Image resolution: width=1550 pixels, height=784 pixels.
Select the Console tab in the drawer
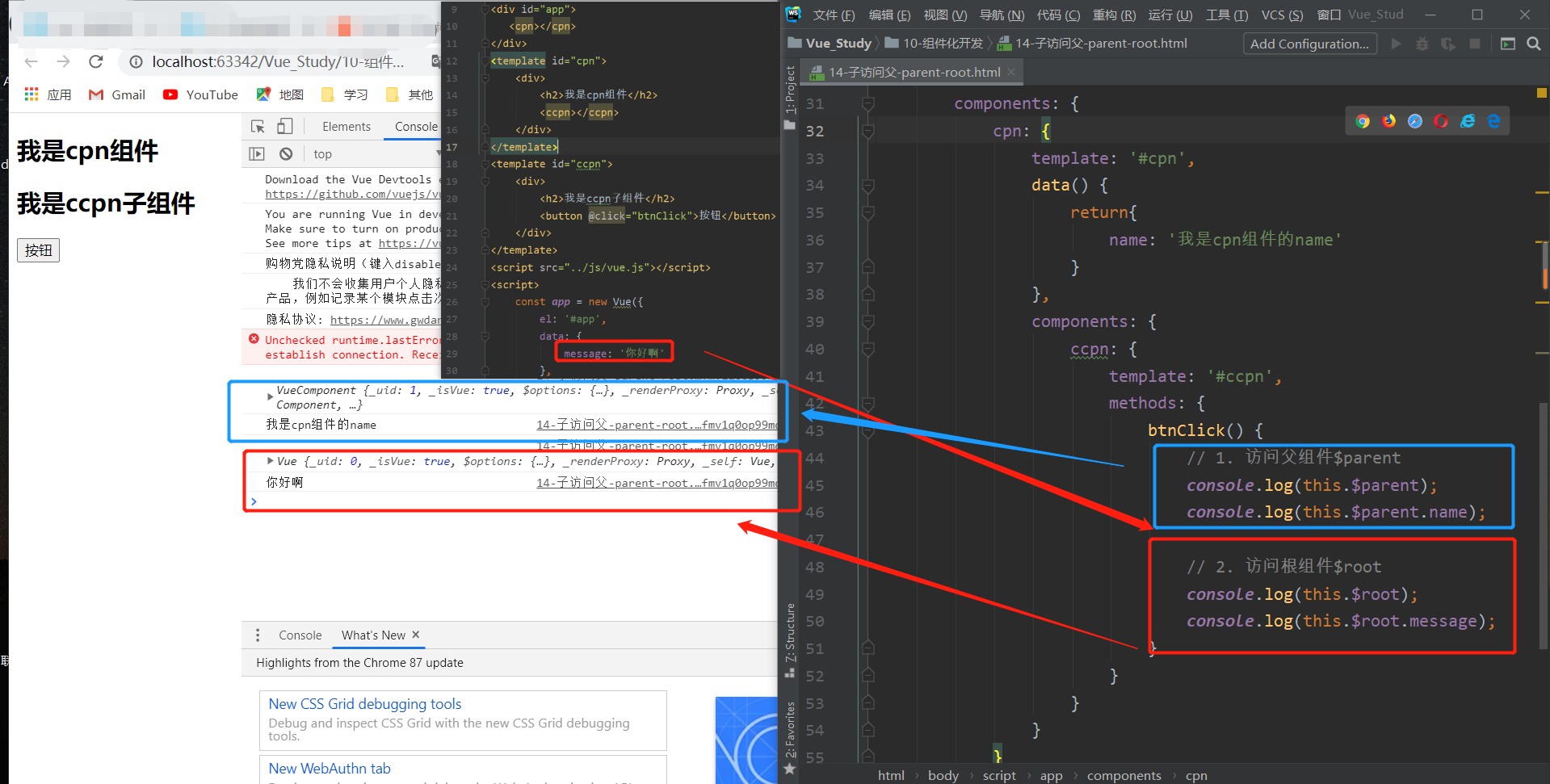pos(300,635)
